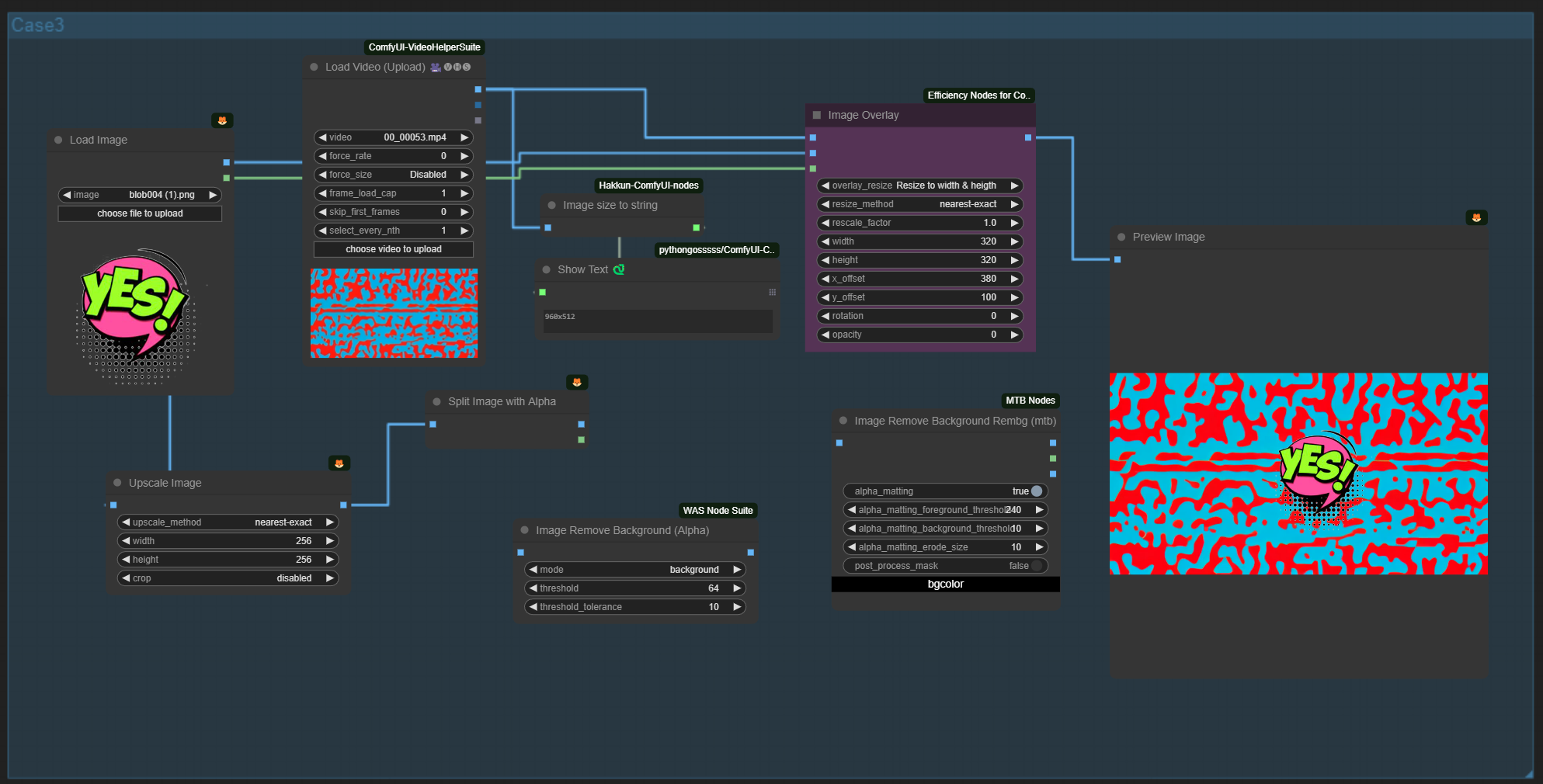The image size is (1543, 784).
Task: Collapse the Image Remove Background (Alpha) node dot
Action: [525, 530]
